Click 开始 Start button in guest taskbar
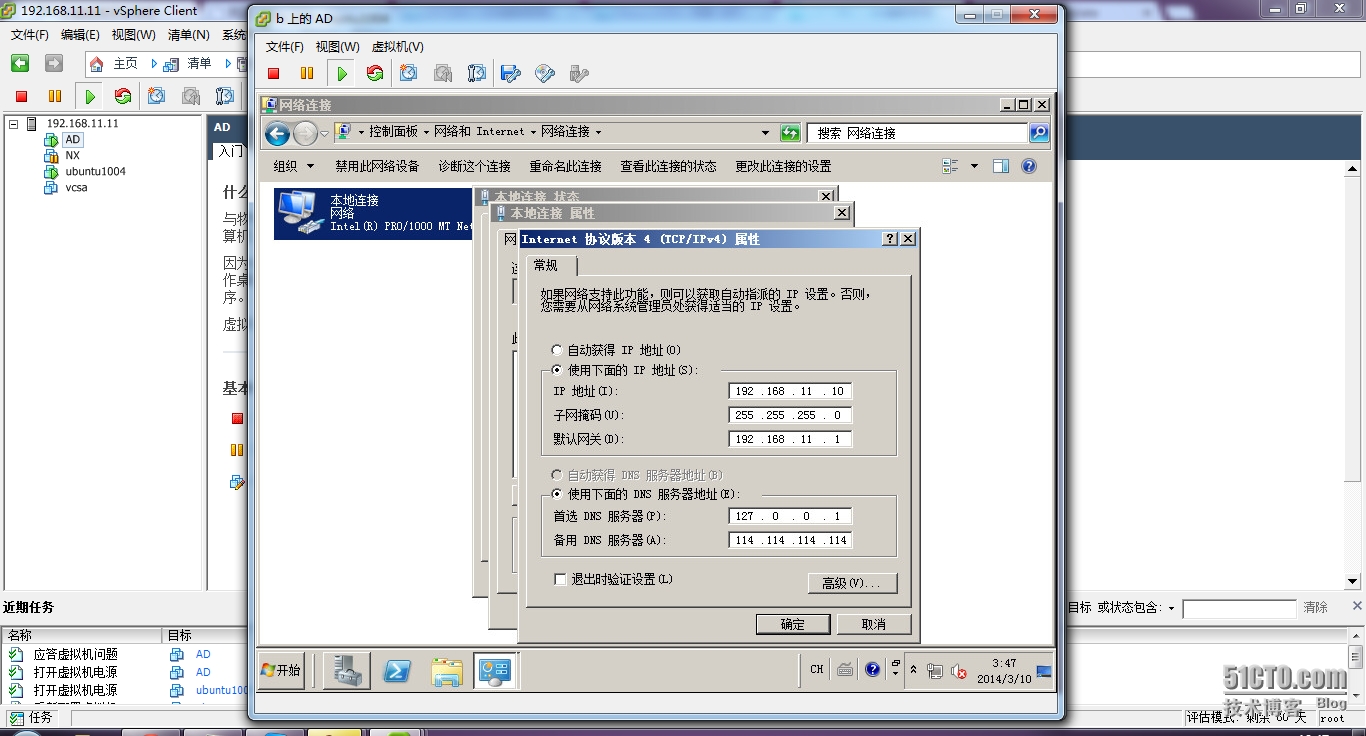This screenshot has width=1366, height=736. click(x=281, y=670)
